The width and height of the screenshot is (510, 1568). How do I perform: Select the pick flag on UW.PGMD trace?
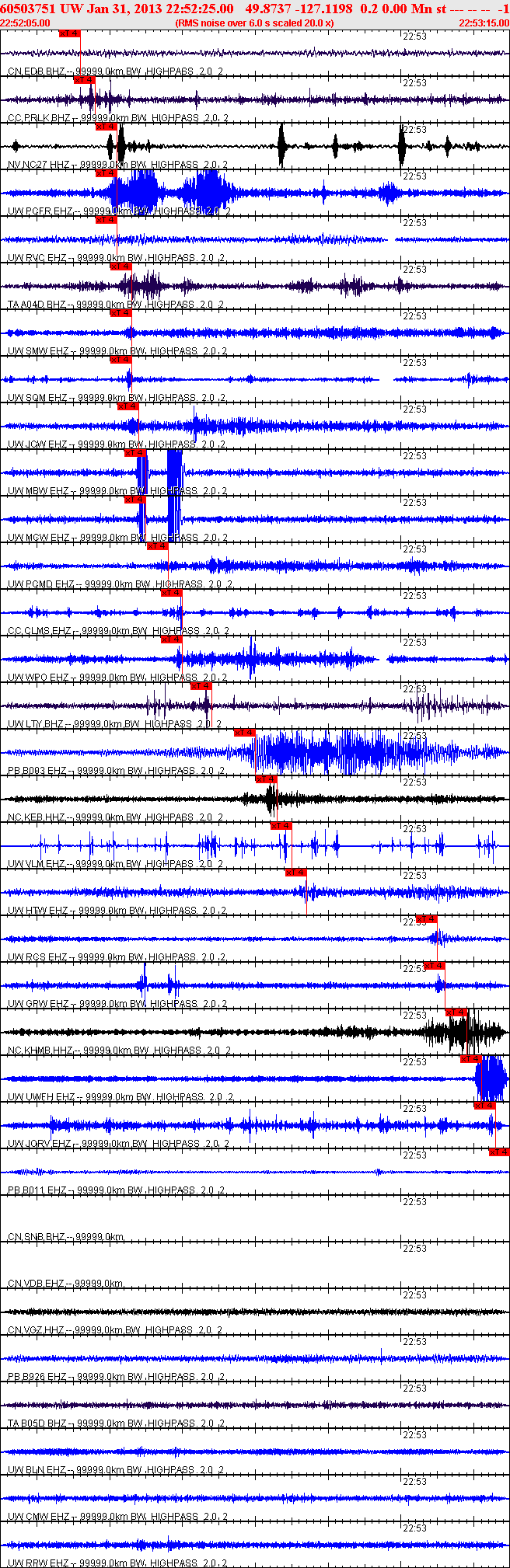[x=158, y=546]
